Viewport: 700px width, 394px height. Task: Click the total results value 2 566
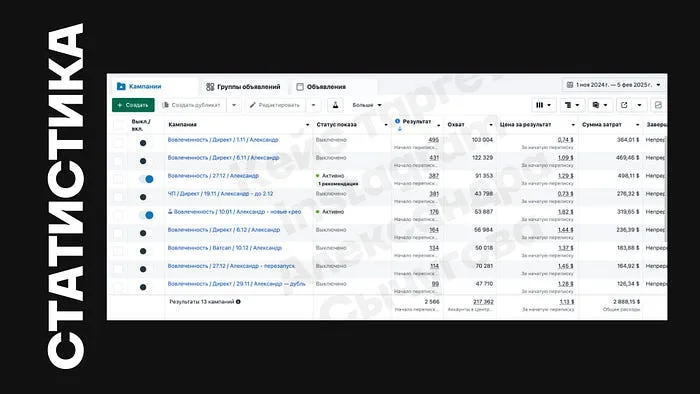[432, 302]
